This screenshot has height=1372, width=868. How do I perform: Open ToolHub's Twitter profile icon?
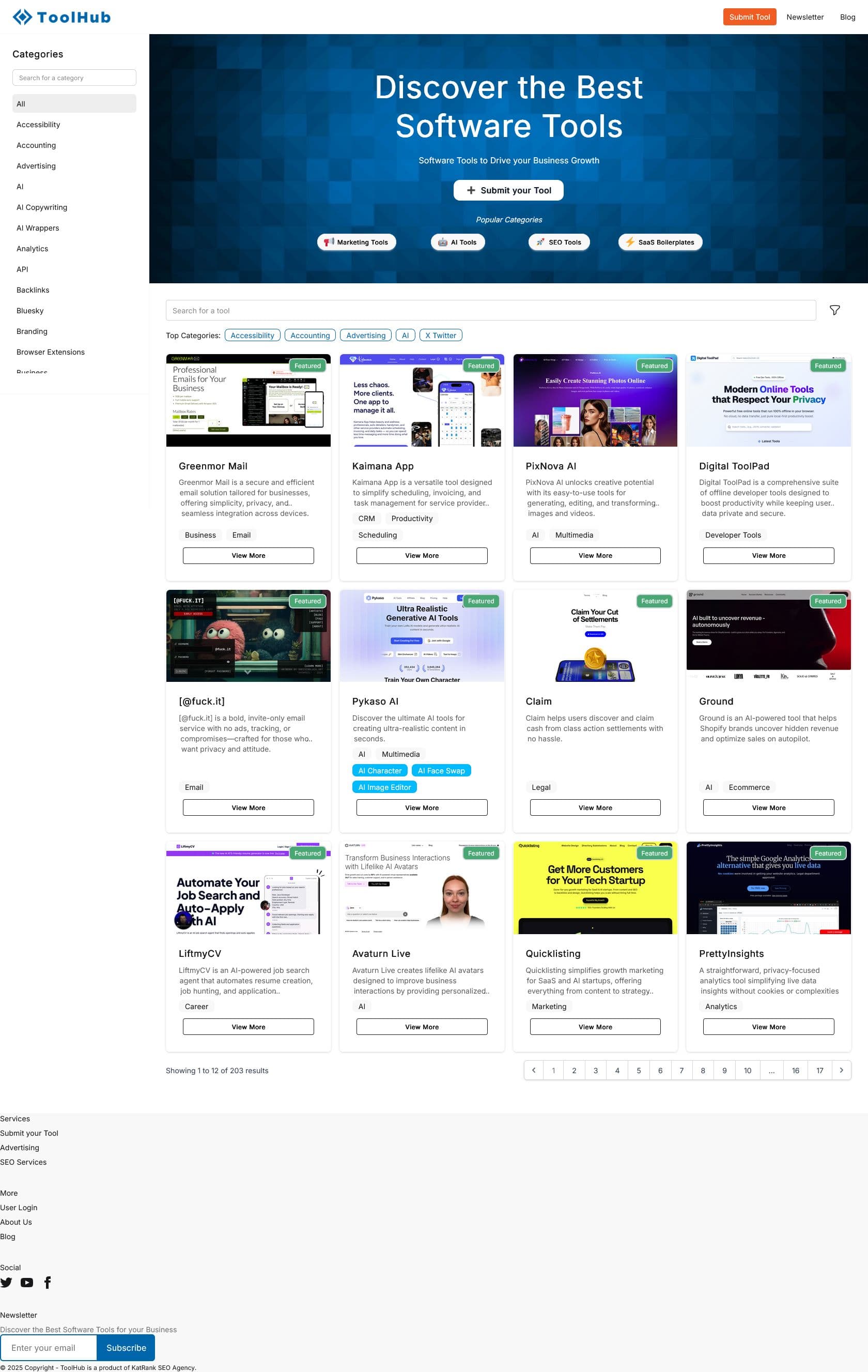point(6,1283)
